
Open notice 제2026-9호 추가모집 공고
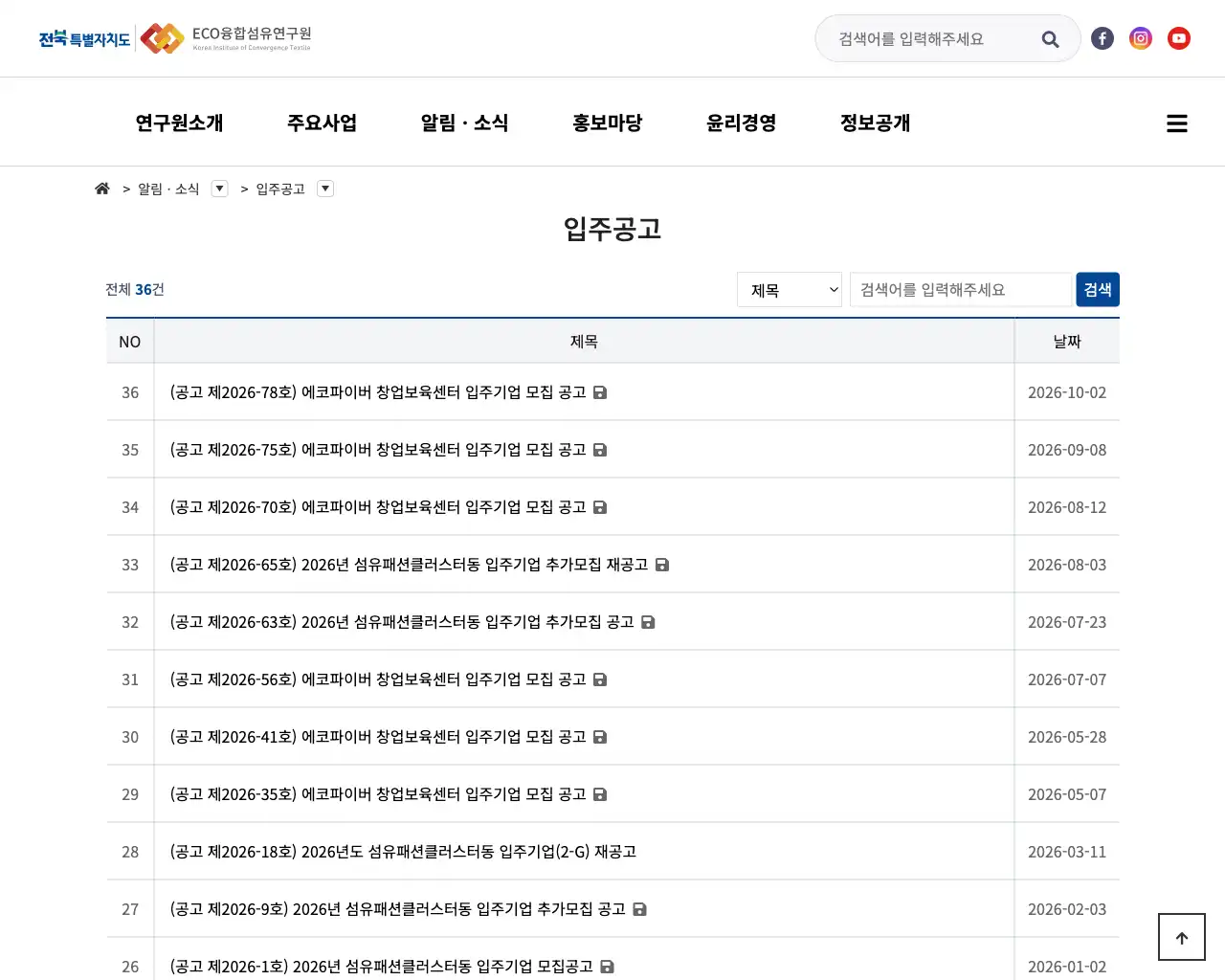click(397, 909)
